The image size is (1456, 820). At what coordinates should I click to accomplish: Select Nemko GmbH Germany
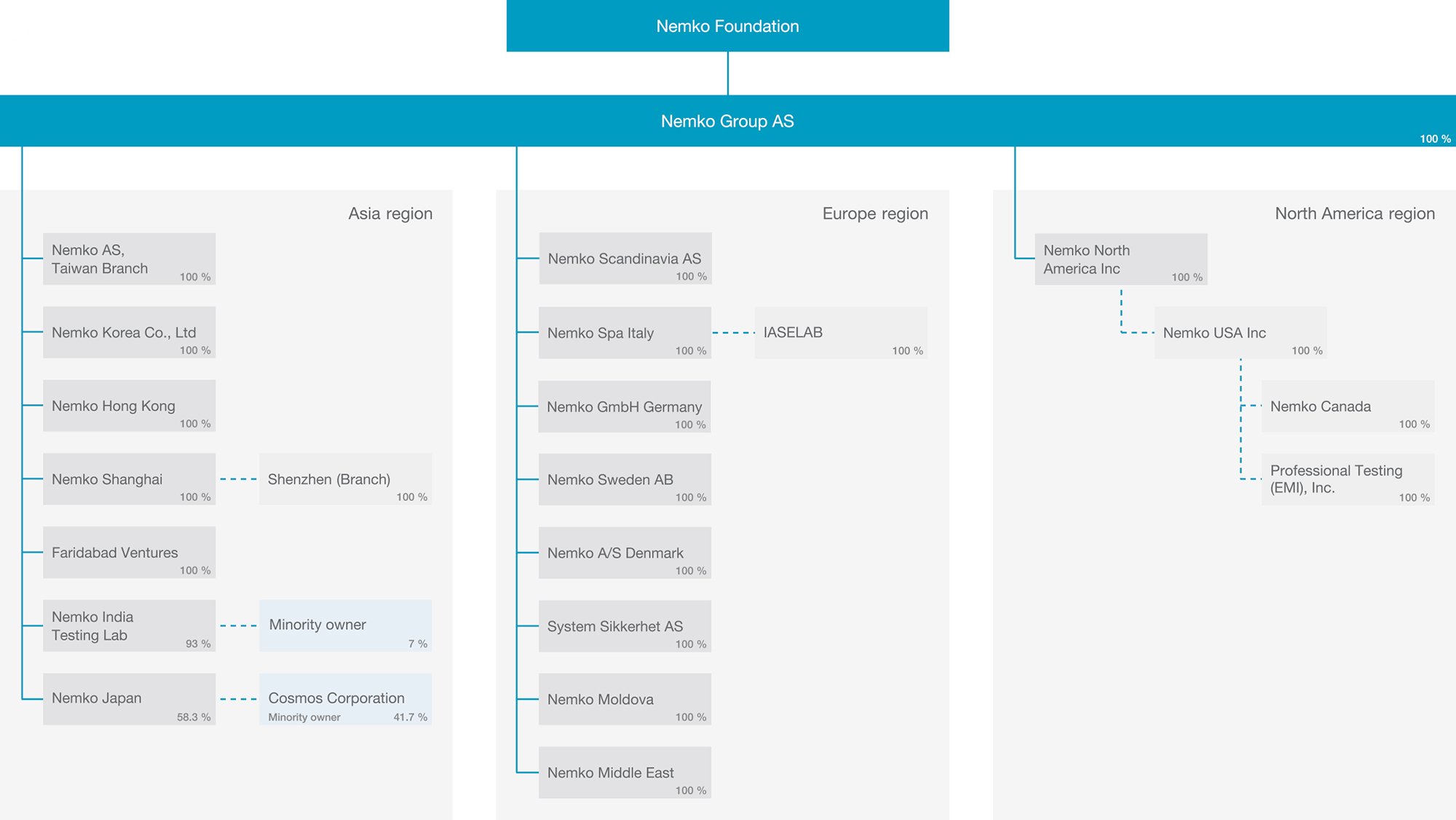click(x=624, y=406)
